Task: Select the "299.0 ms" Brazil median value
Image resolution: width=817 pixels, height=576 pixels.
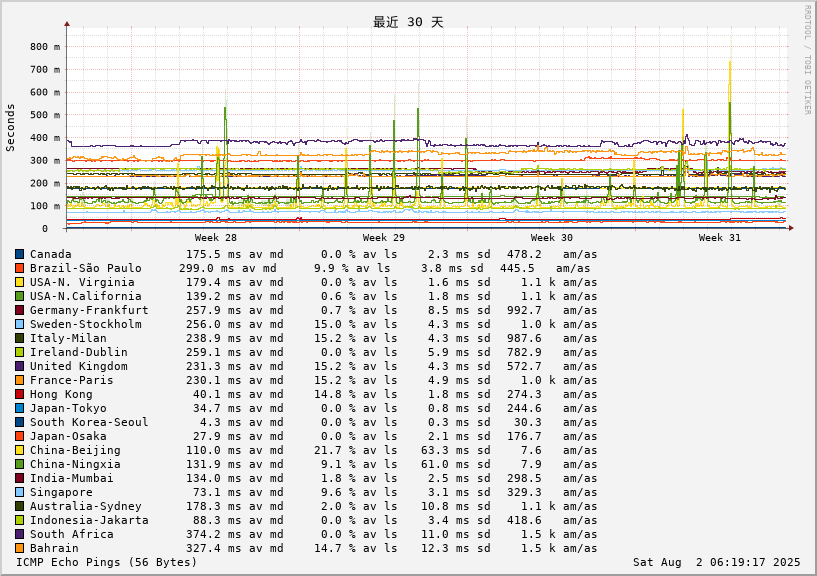Action: point(207,268)
